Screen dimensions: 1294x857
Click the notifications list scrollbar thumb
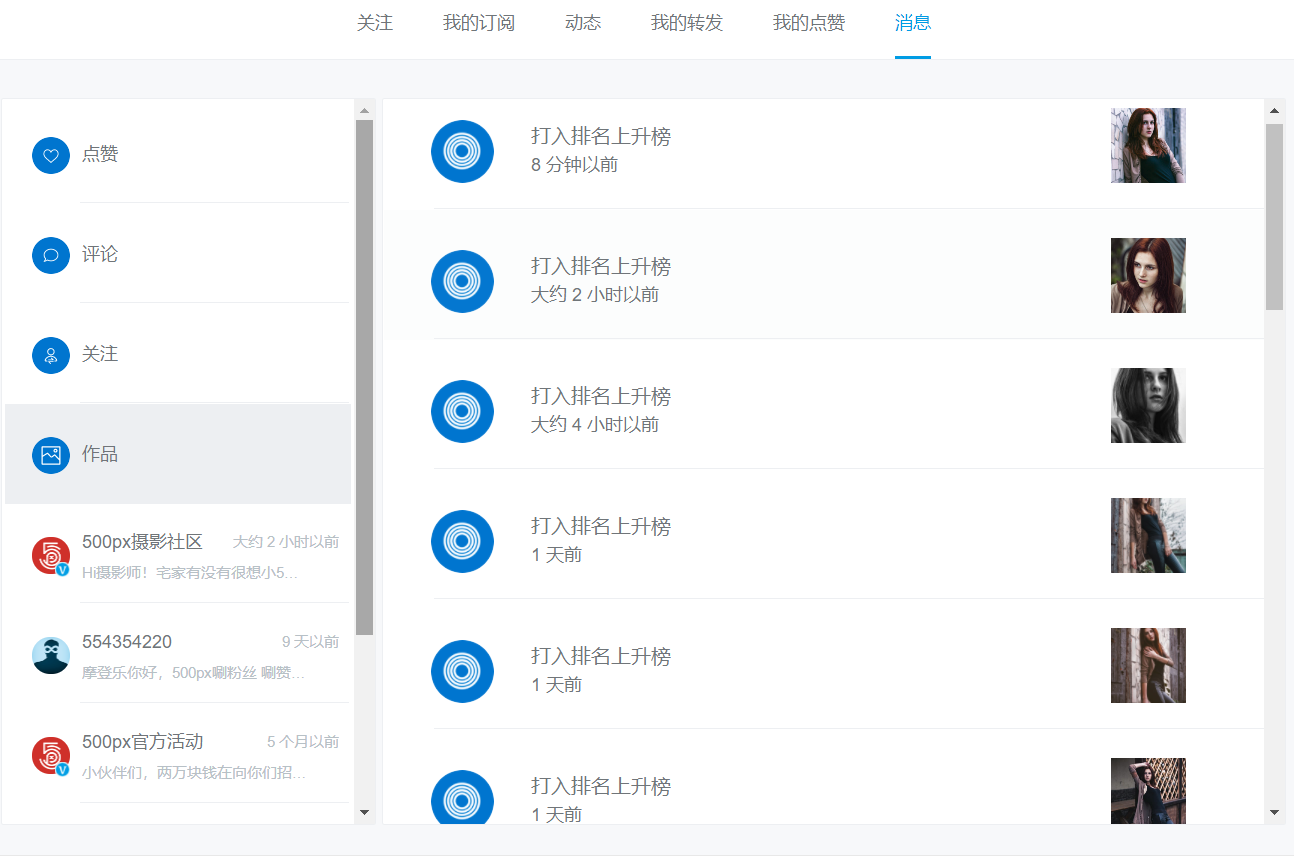click(1274, 217)
